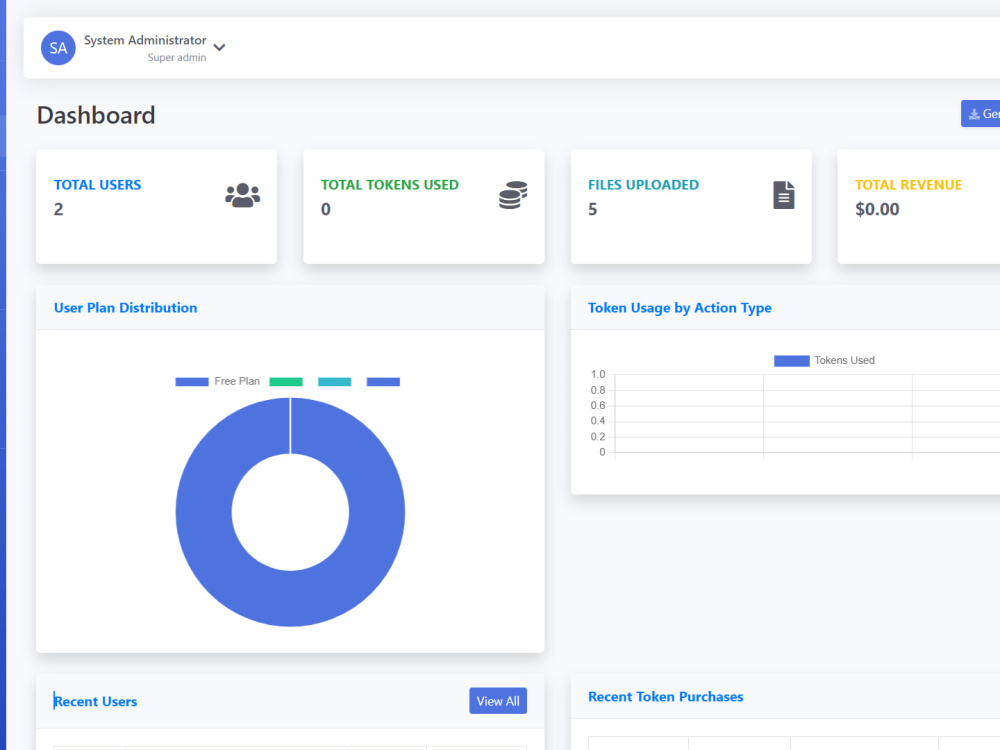1000x750 pixels.
Task: Click the Total Tokens Used value 0
Action: click(x=326, y=209)
